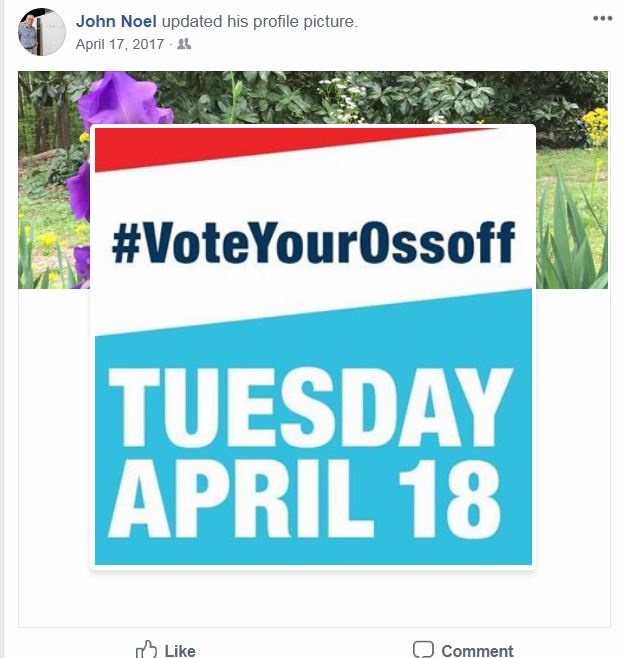Click the "updated his profile picture" text

[x=260, y=21]
